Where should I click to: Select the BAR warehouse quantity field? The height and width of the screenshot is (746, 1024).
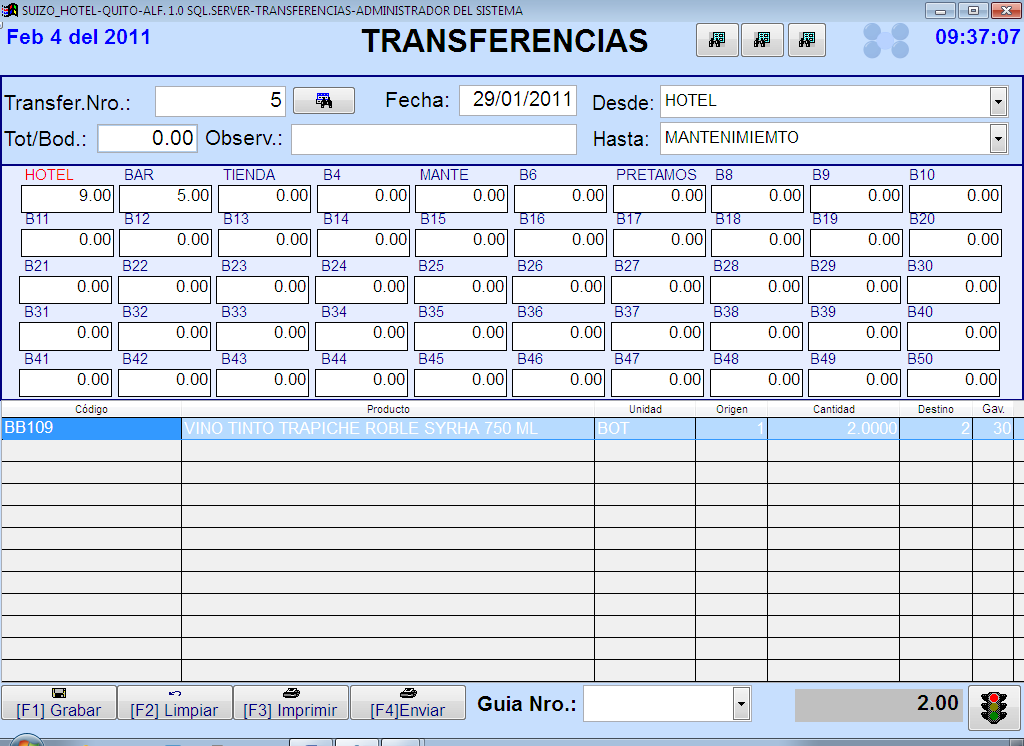pos(166,197)
